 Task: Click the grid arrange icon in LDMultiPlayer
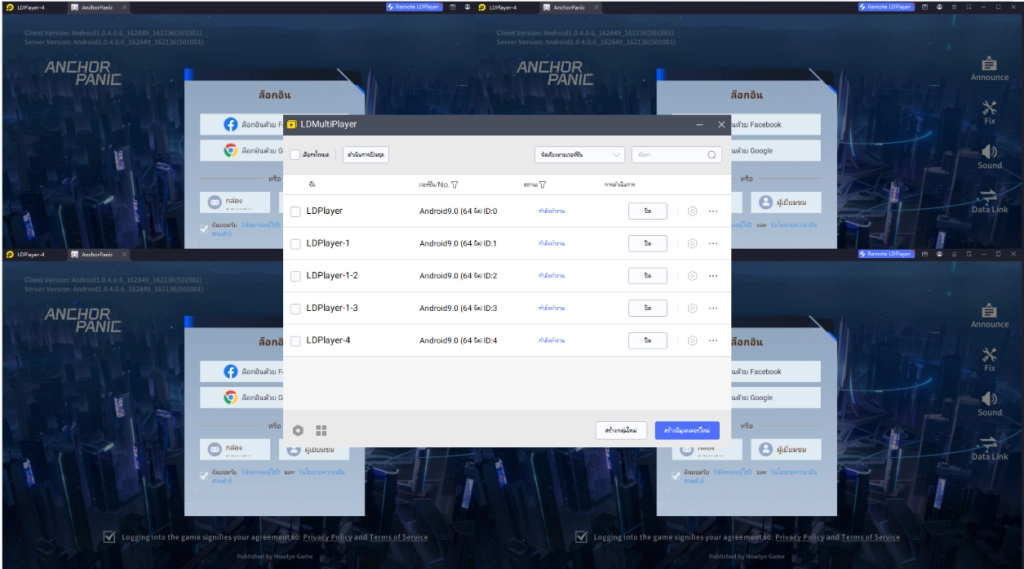(x=321, y=431)
